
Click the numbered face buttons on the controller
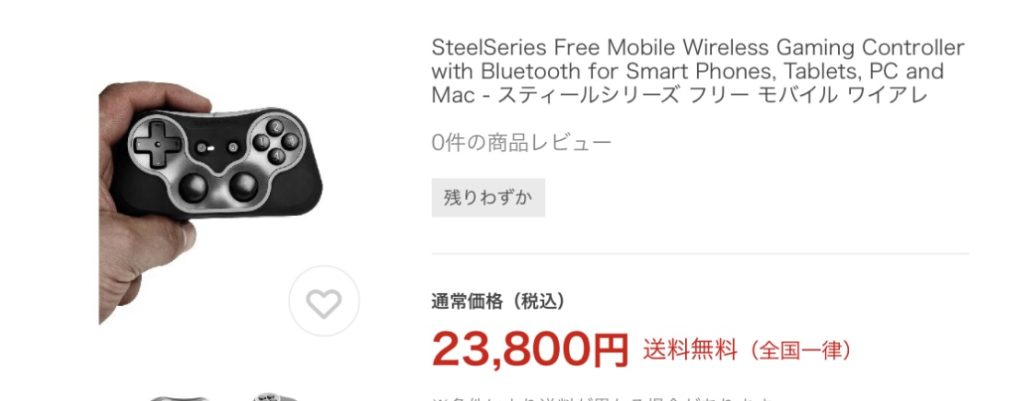pos(276,141)
